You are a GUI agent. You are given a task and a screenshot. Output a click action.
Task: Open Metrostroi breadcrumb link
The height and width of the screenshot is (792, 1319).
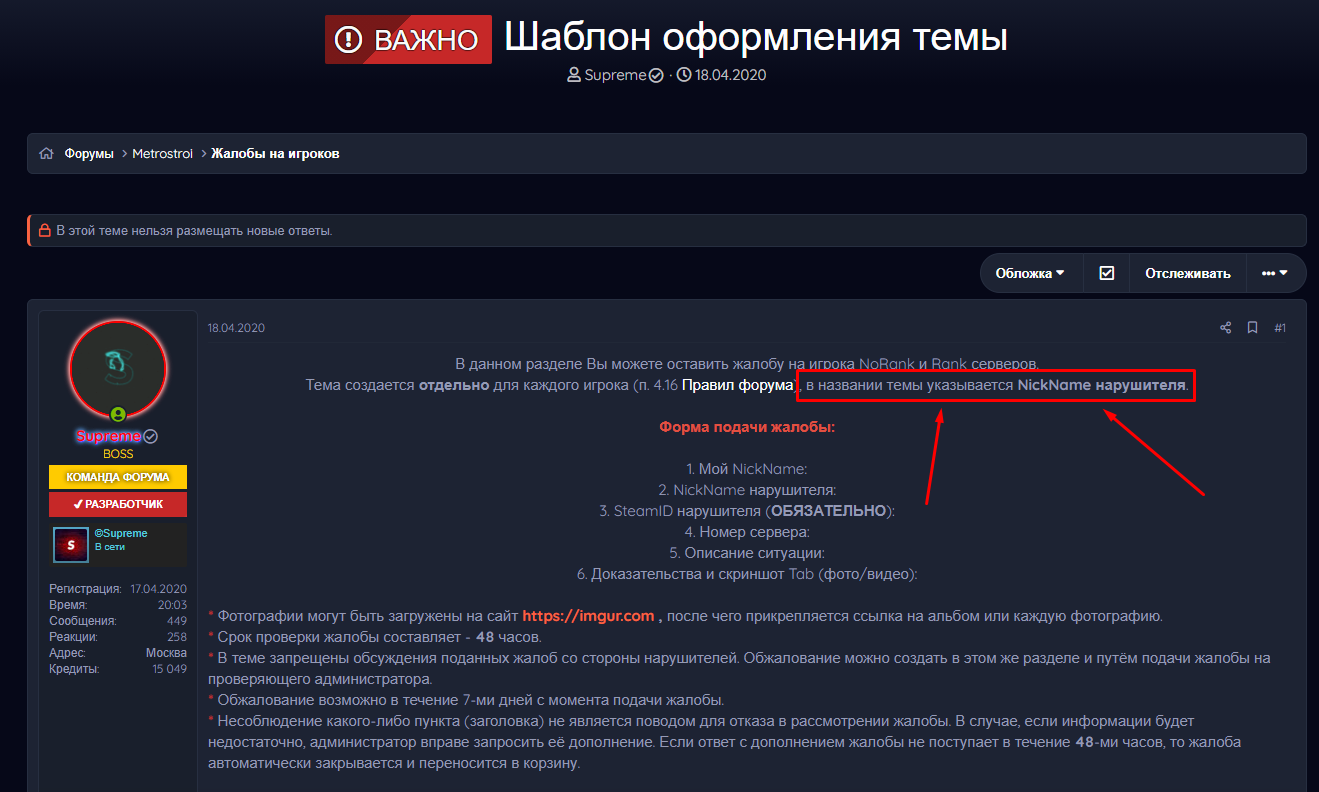coord(162,154)
